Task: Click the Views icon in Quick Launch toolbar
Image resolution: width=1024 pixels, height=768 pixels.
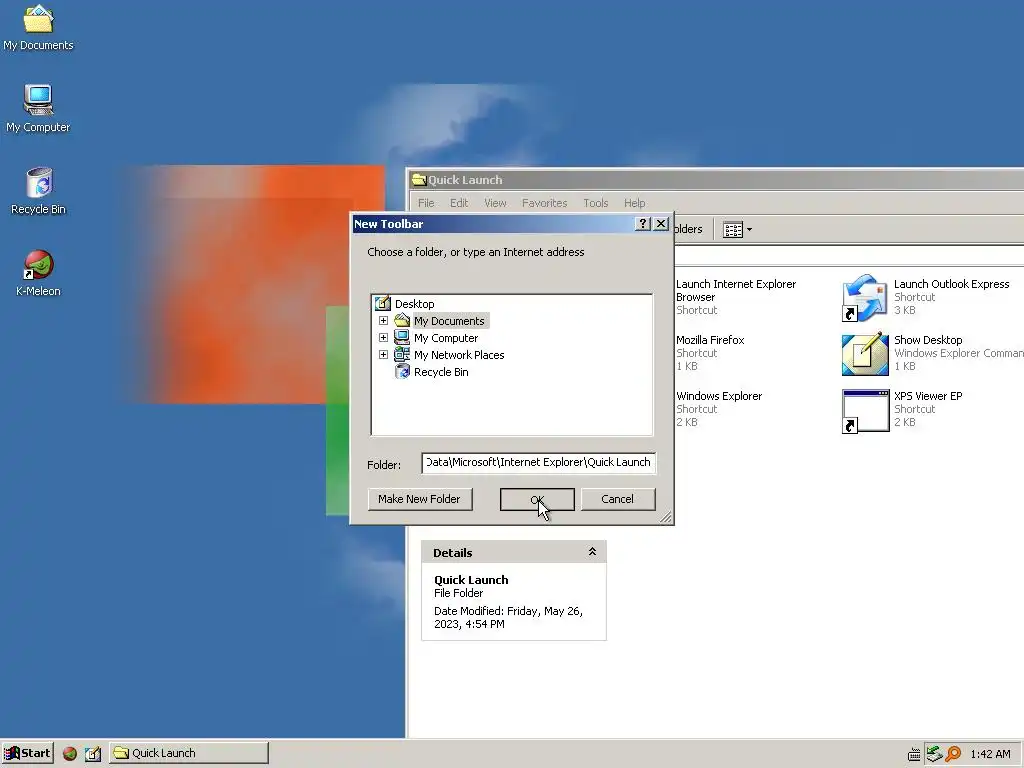Action: point(733,229)
